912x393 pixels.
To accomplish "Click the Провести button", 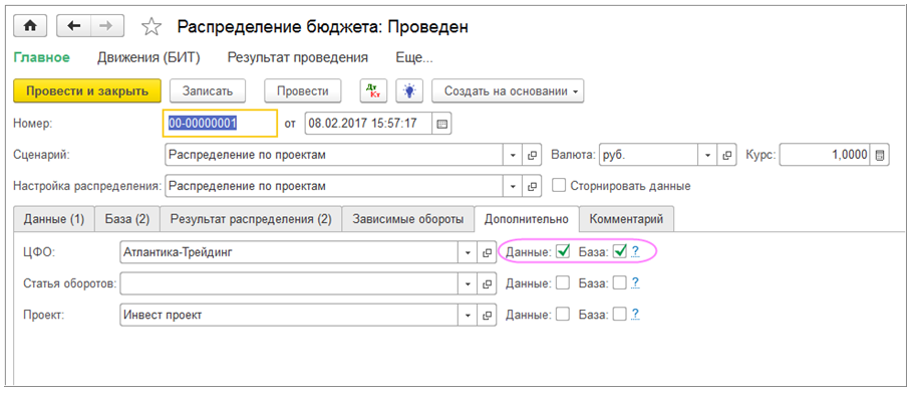I will tap(302, 91).
